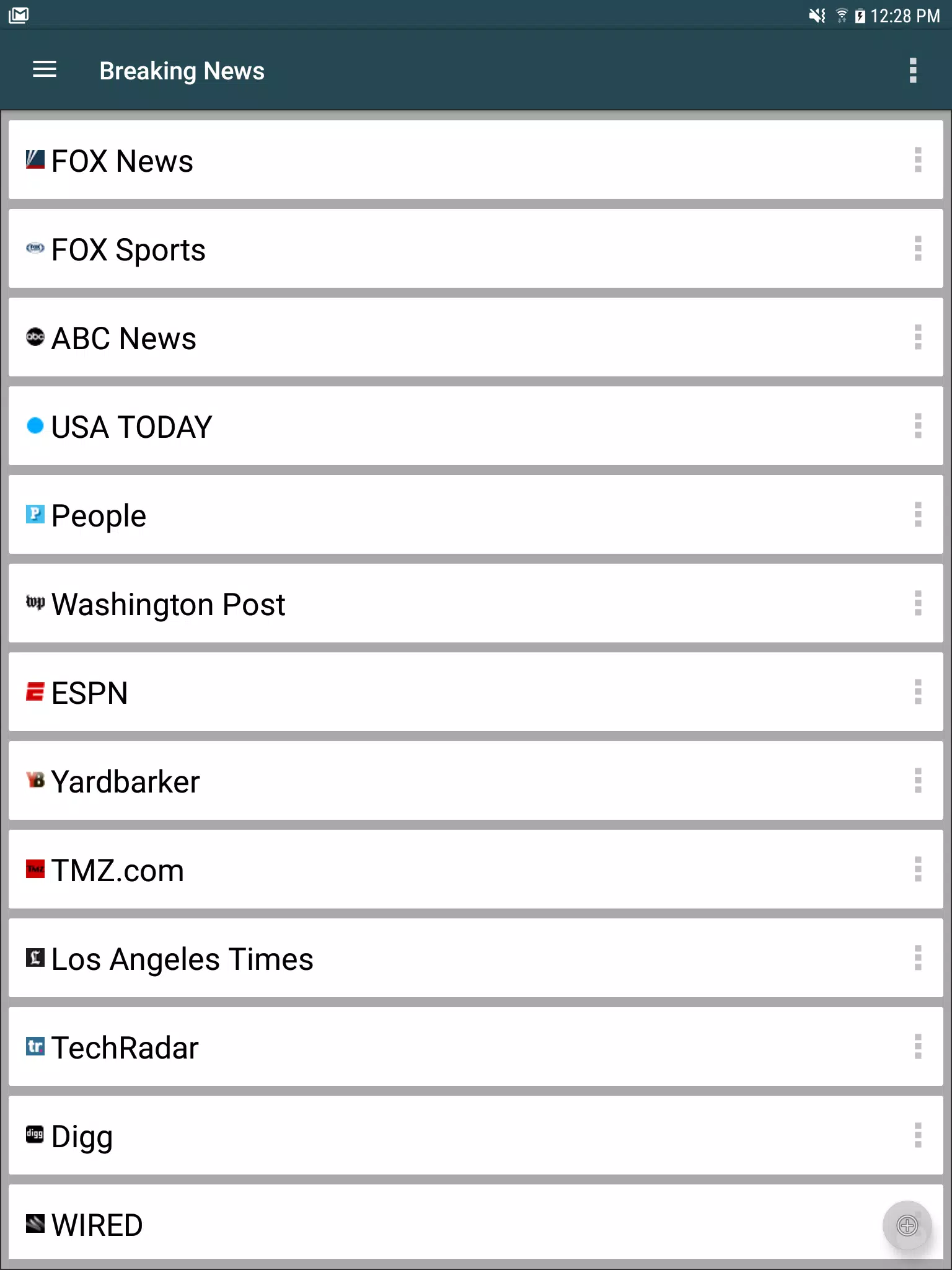Open options menu for Yardbarker
This screenshot has height=1270, width=952.
pos(918,781)
